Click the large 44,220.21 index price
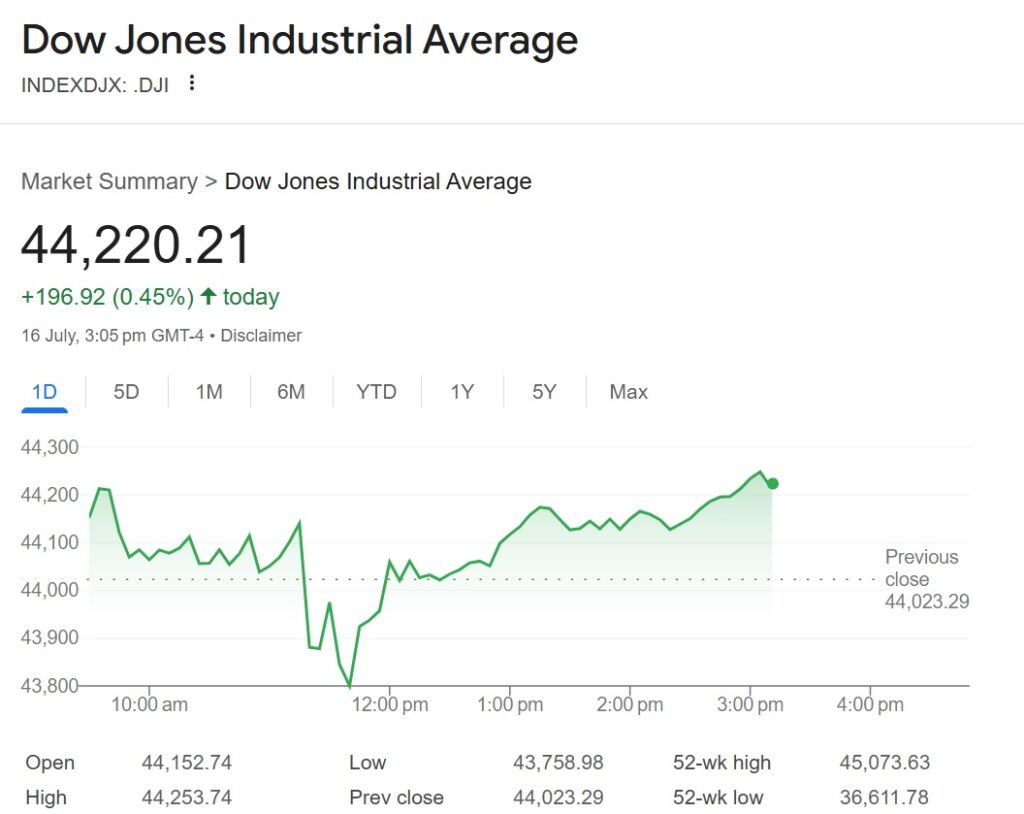Screen dimensions: 1024x814 [136, 246]
